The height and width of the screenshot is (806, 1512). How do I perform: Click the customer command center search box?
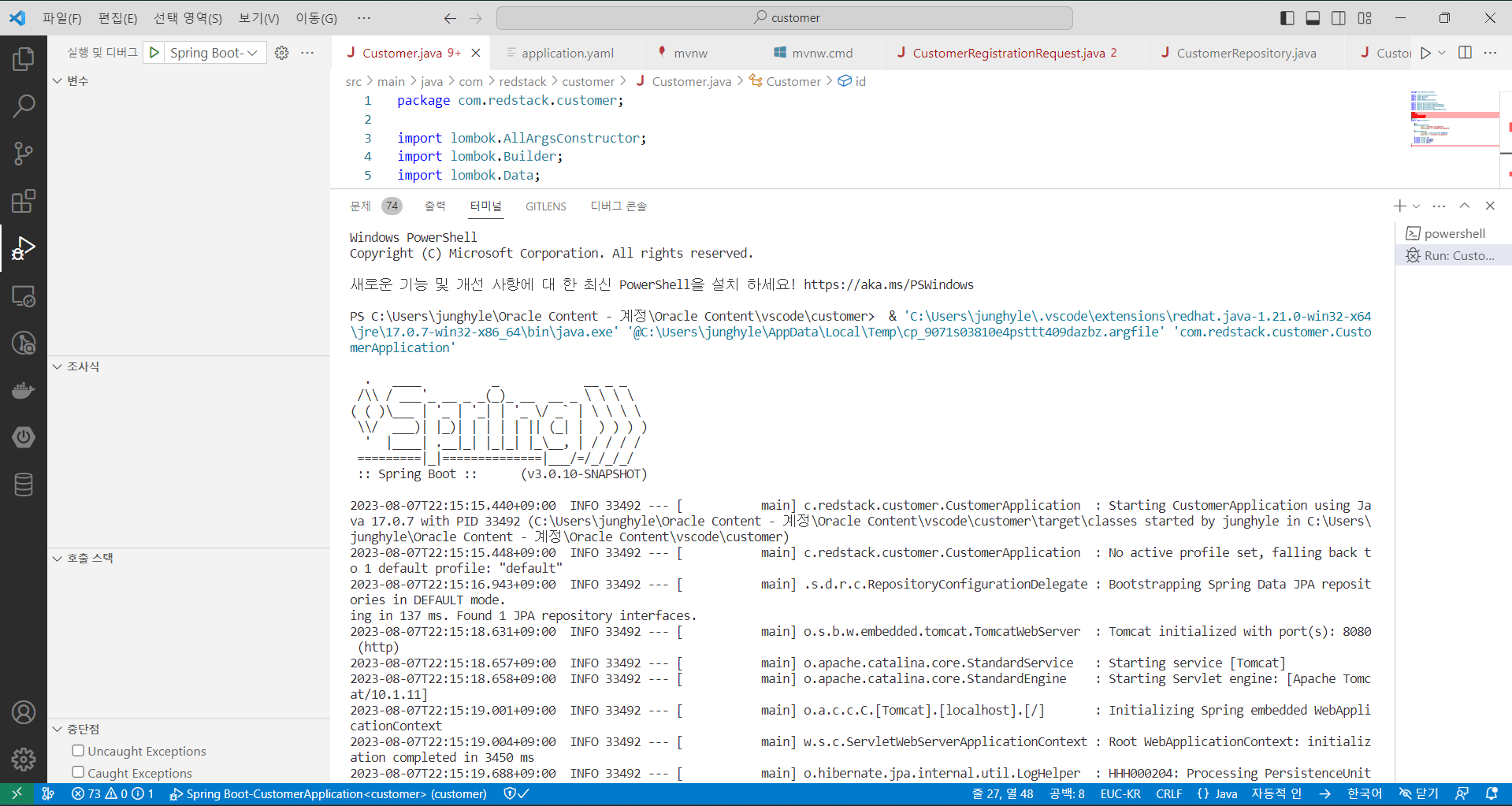pyautogui.click(x=784, y=18)
